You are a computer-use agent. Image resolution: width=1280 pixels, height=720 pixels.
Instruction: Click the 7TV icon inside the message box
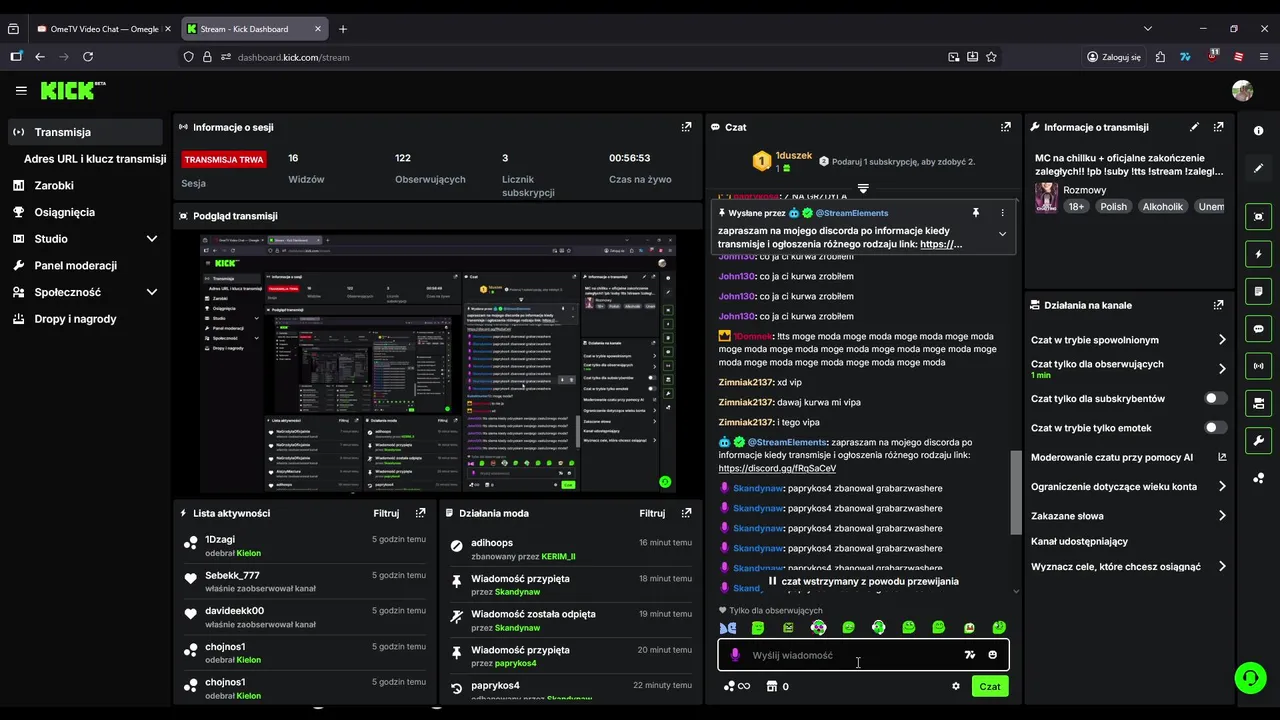(969, 655)
